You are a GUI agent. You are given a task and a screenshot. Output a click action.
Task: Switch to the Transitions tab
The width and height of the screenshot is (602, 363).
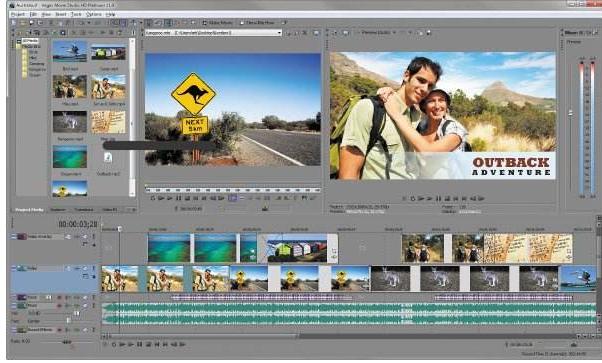(x=84, y=210)
